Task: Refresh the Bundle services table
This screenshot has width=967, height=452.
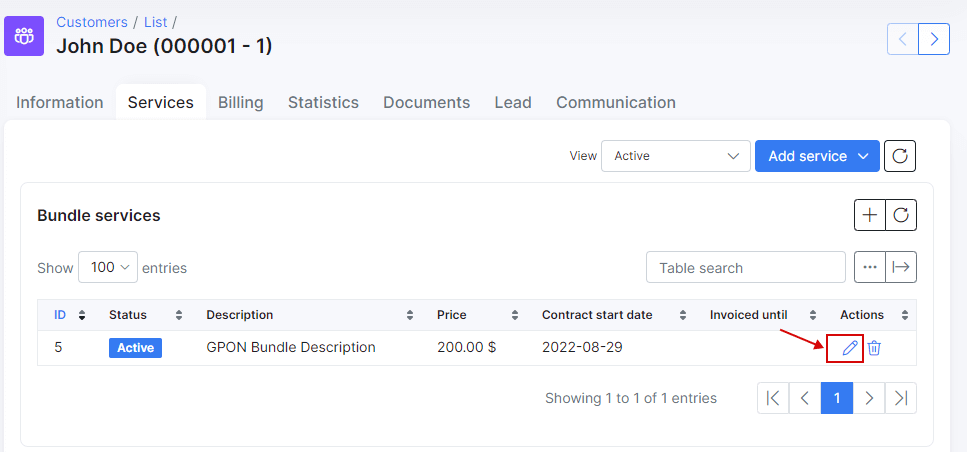Action: [x=901, y=215]
